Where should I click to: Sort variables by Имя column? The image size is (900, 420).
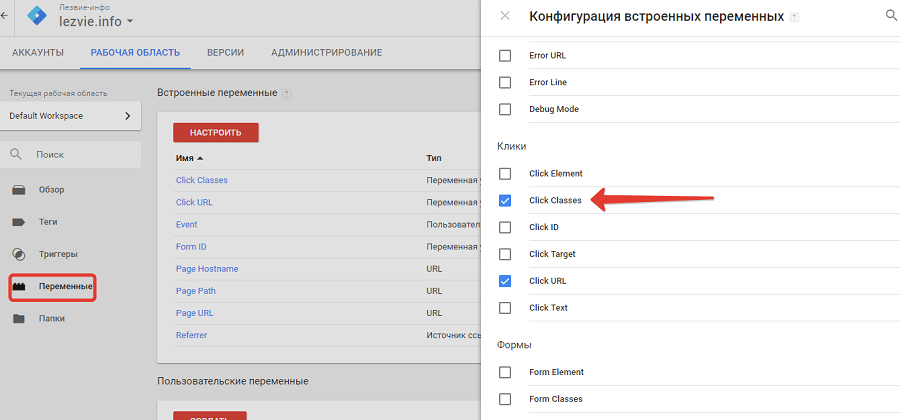188,158
